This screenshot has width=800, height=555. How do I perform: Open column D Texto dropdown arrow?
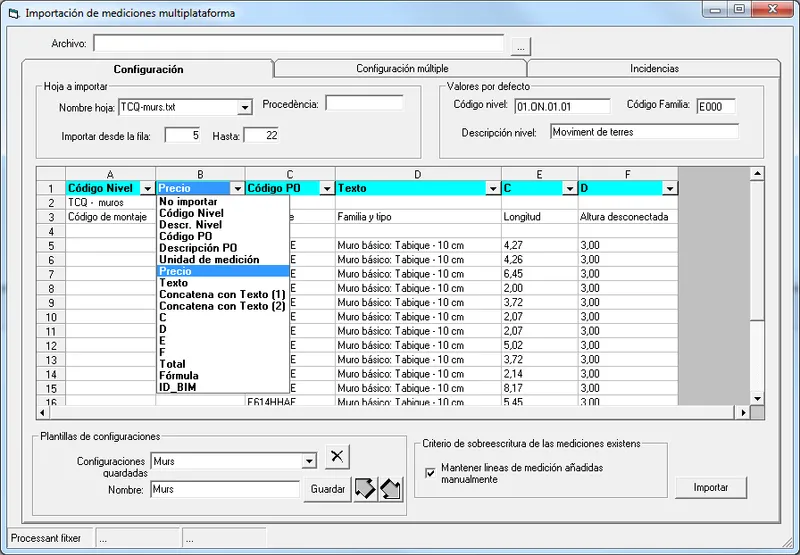tap(493, 189)
